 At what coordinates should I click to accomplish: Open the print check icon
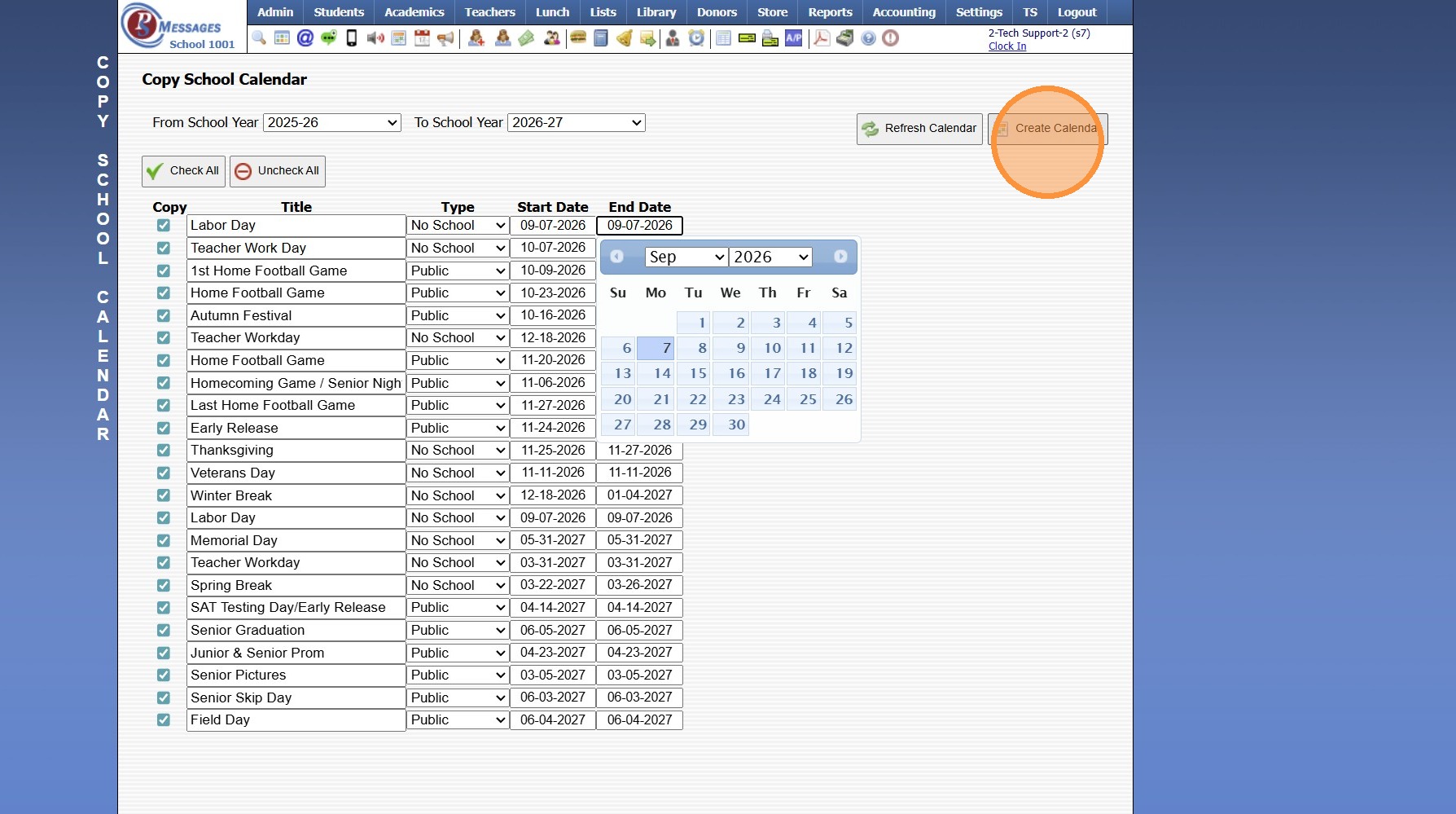[770, 38]
